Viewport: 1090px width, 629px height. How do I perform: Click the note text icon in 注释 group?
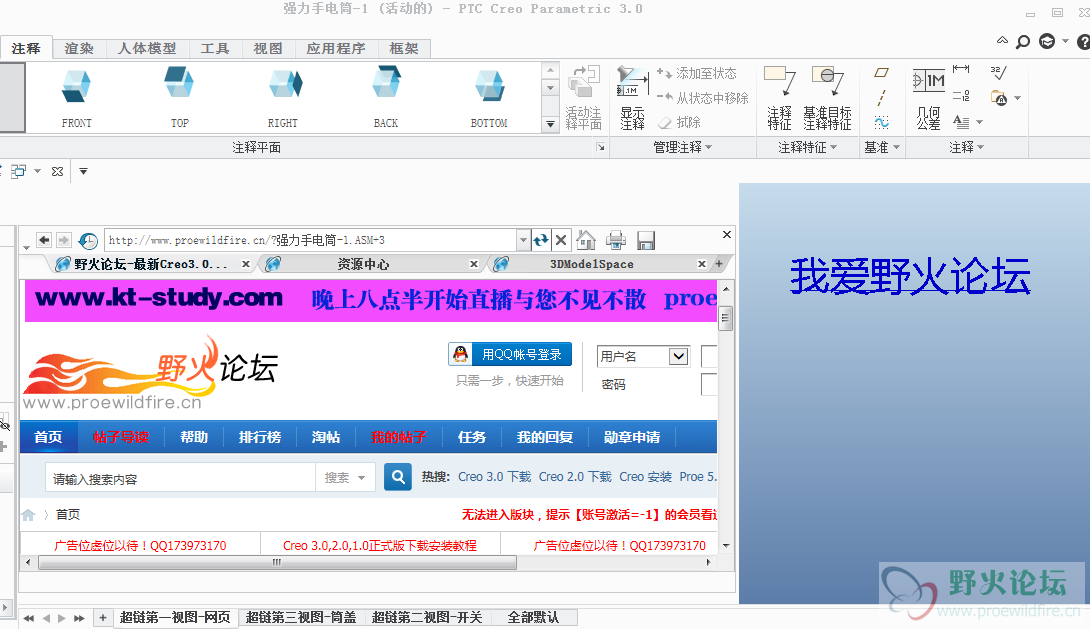click(961, 122)
